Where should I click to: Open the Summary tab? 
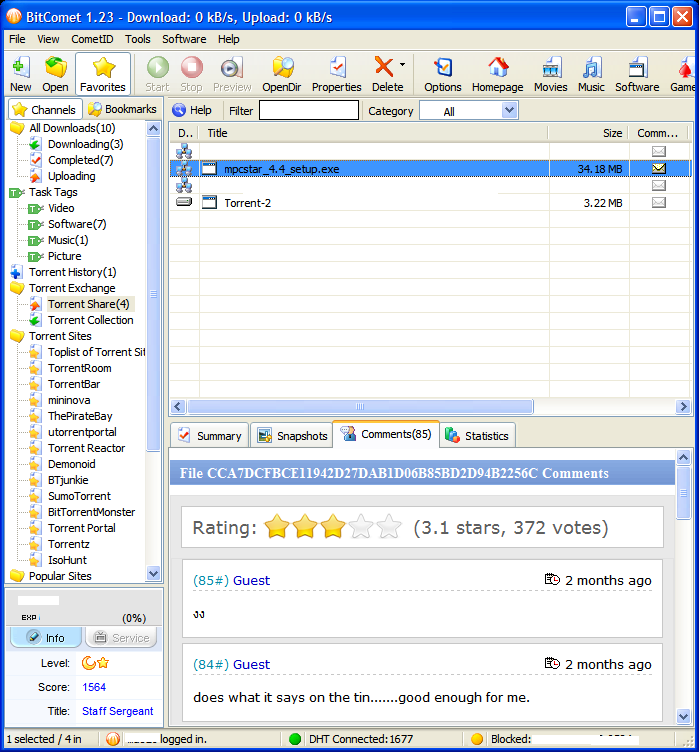tap(210, 435)
